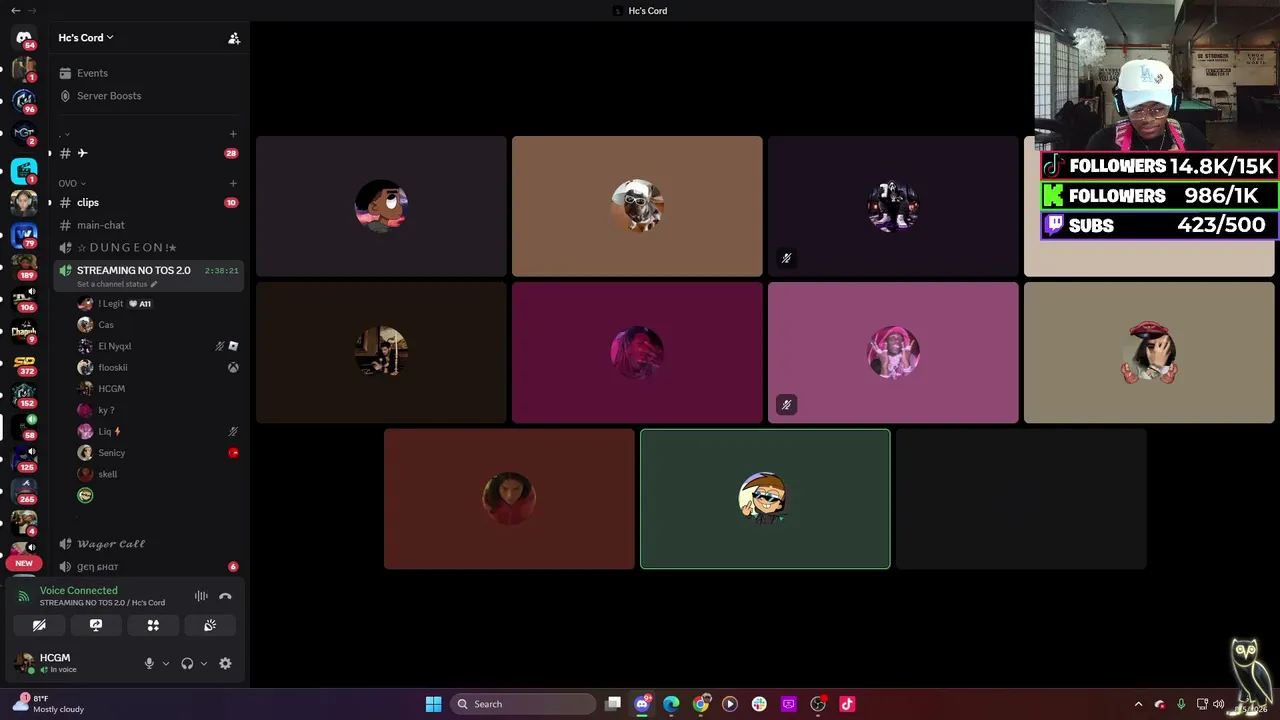Open blue W server icon
Image resolution: width=1280 pixels, height=720 pixels.
tap(24, 236)
